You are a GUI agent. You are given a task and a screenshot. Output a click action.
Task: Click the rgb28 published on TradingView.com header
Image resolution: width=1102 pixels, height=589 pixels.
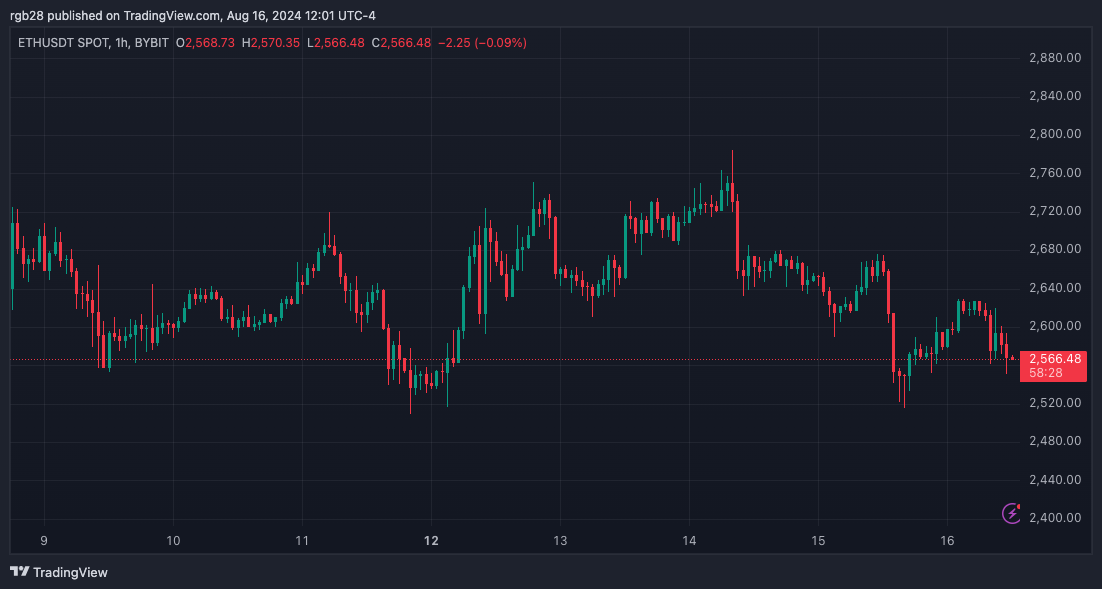point(193,15)
